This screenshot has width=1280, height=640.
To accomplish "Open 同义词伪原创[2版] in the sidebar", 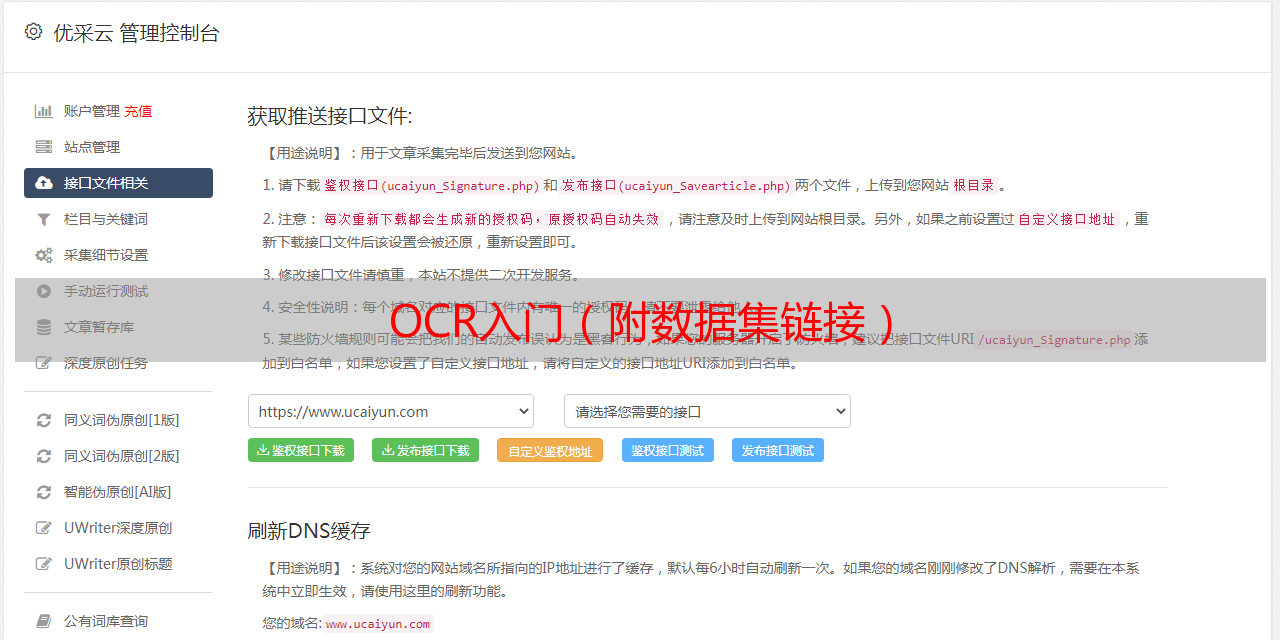I will (121, 456).
